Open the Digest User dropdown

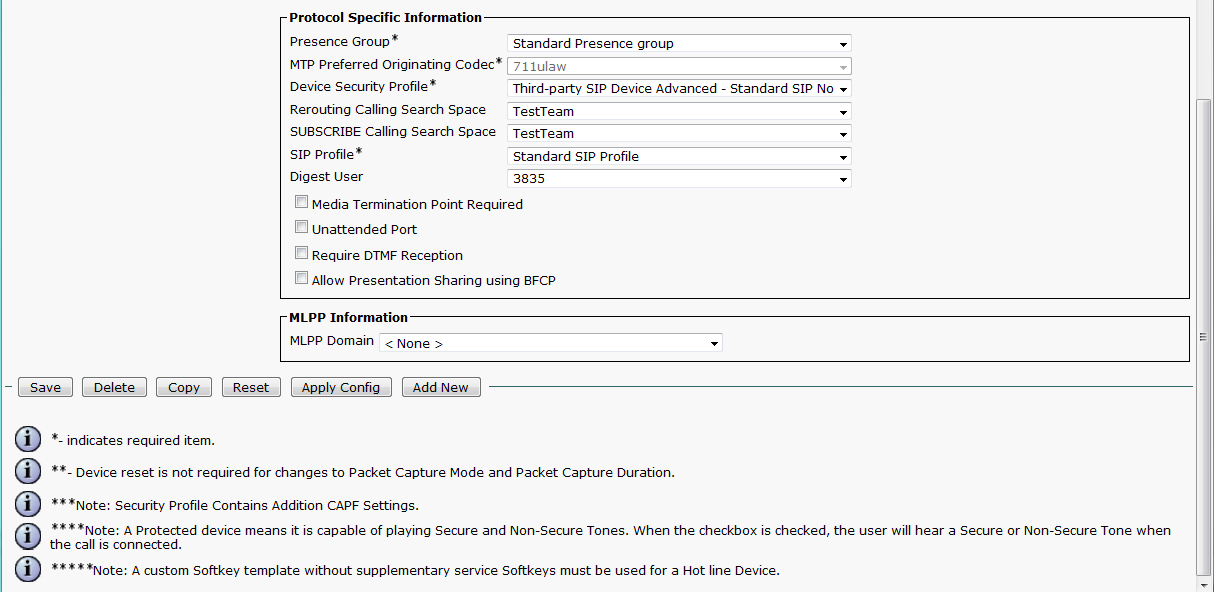point(679,180)
